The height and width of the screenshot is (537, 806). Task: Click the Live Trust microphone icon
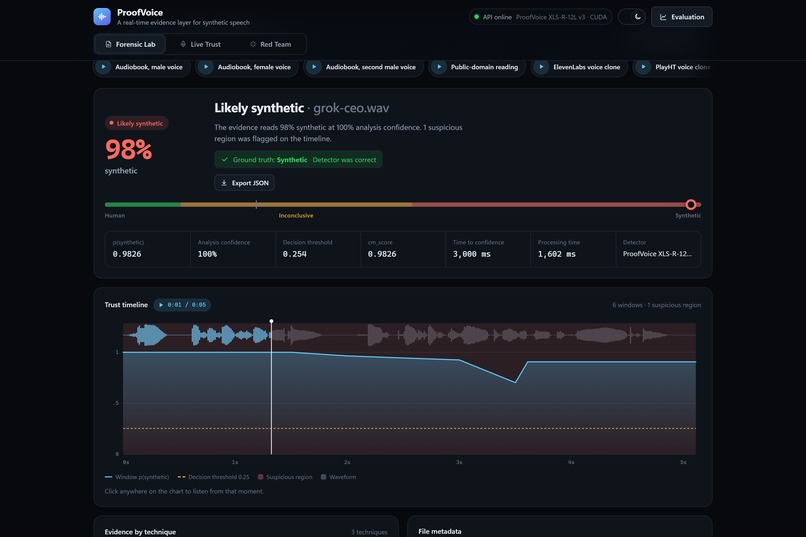tap(183, 44)
